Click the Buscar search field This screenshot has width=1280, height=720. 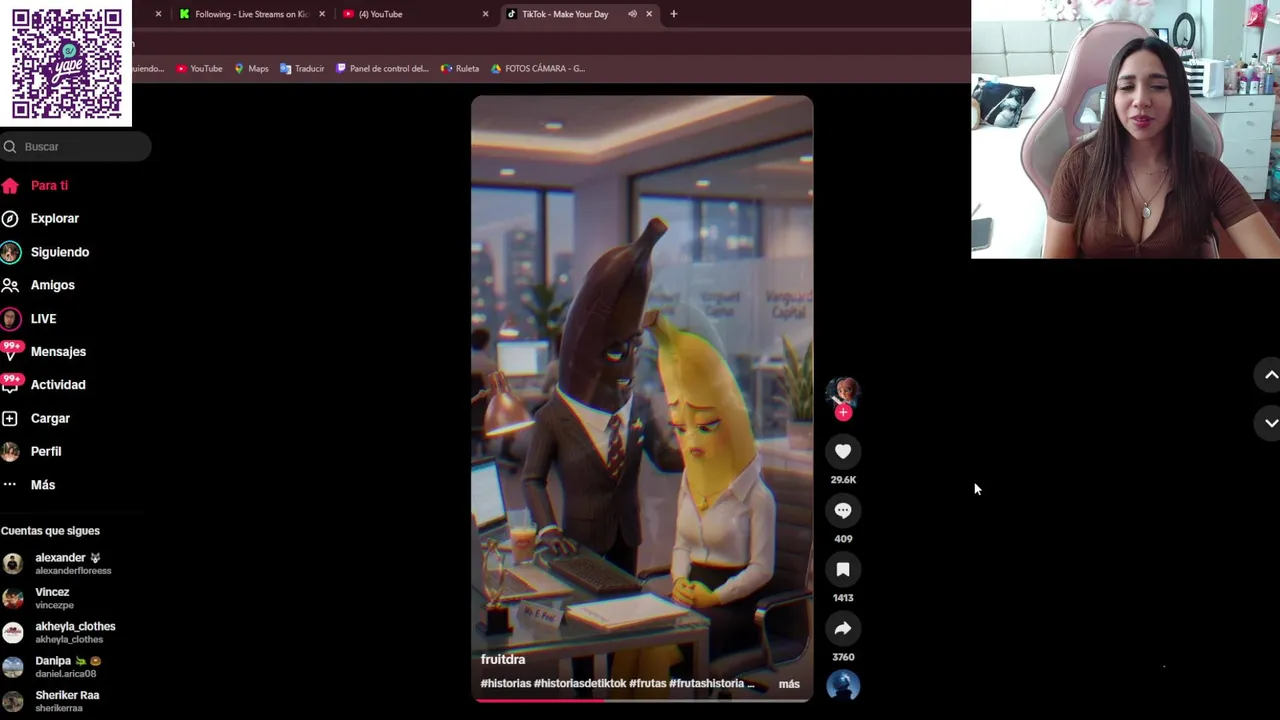(75, 147)
